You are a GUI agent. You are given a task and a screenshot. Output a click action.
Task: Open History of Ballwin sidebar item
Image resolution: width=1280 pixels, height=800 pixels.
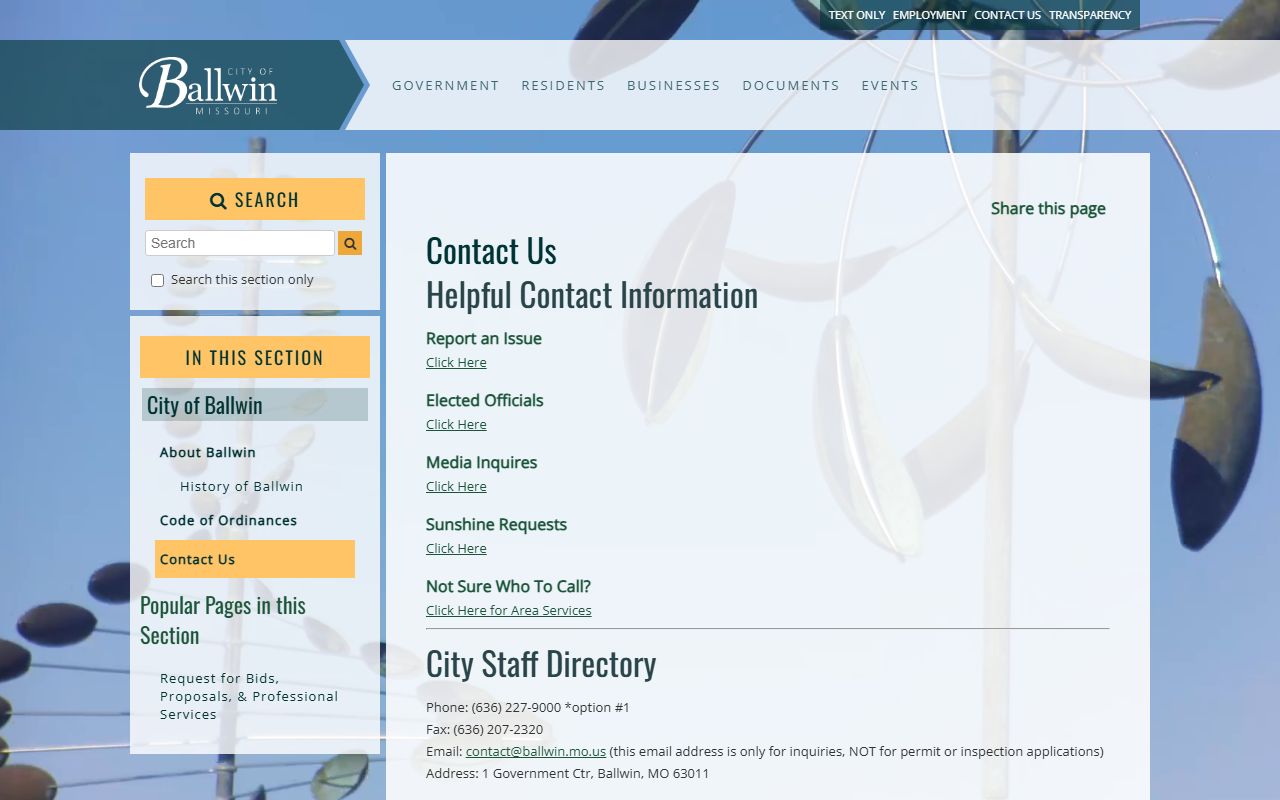(241, 486)
